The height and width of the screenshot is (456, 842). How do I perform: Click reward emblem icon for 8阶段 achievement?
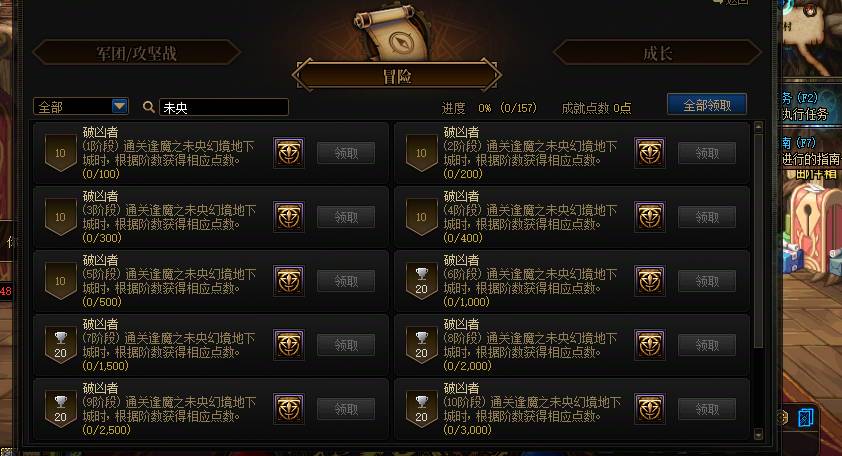point(650,345)
